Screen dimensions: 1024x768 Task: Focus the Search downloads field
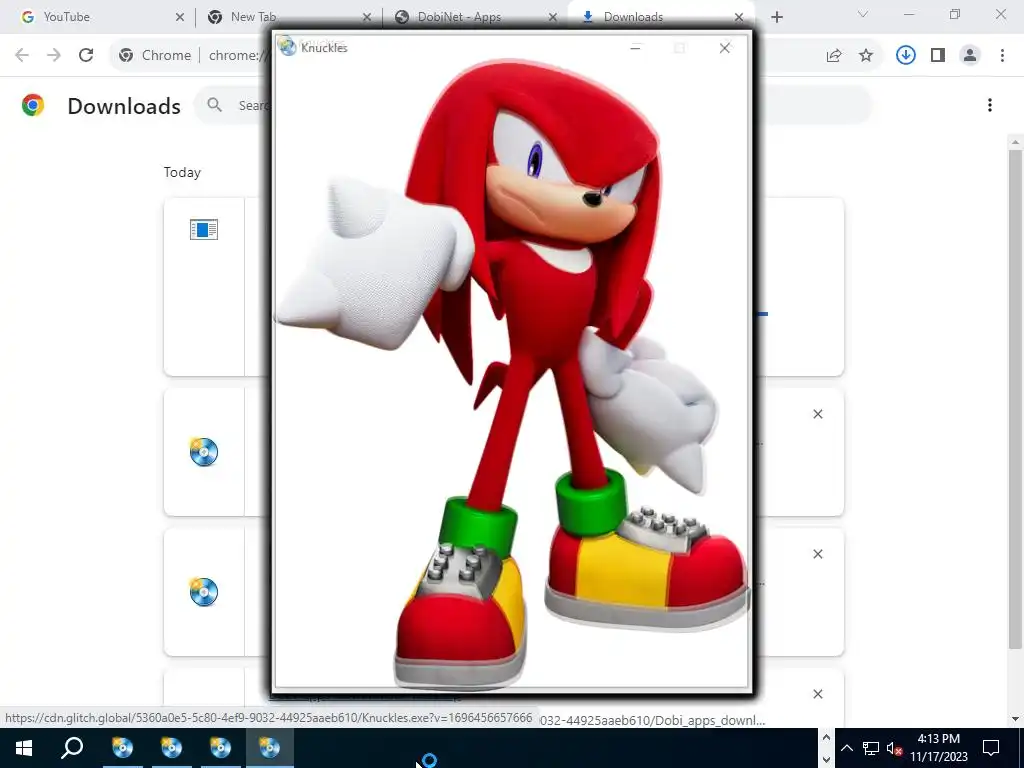[x=533, y=105]
